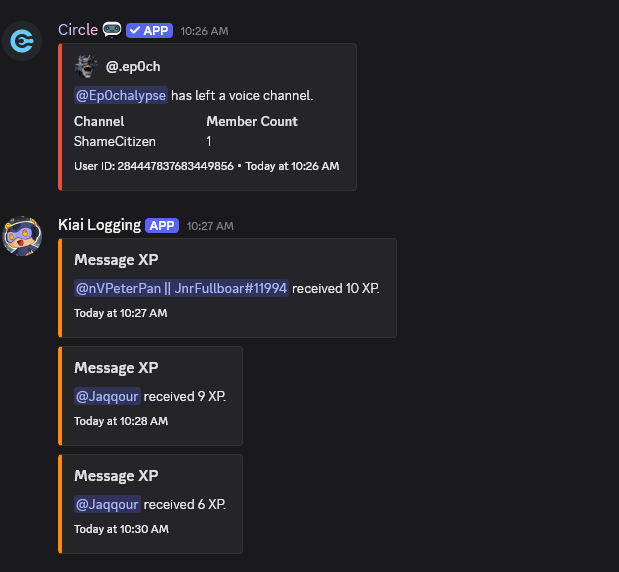The height and width of the screenshot is (572, 619).
Task: Click the Today at 10:30 AM footer
Action: click(122, 529)
